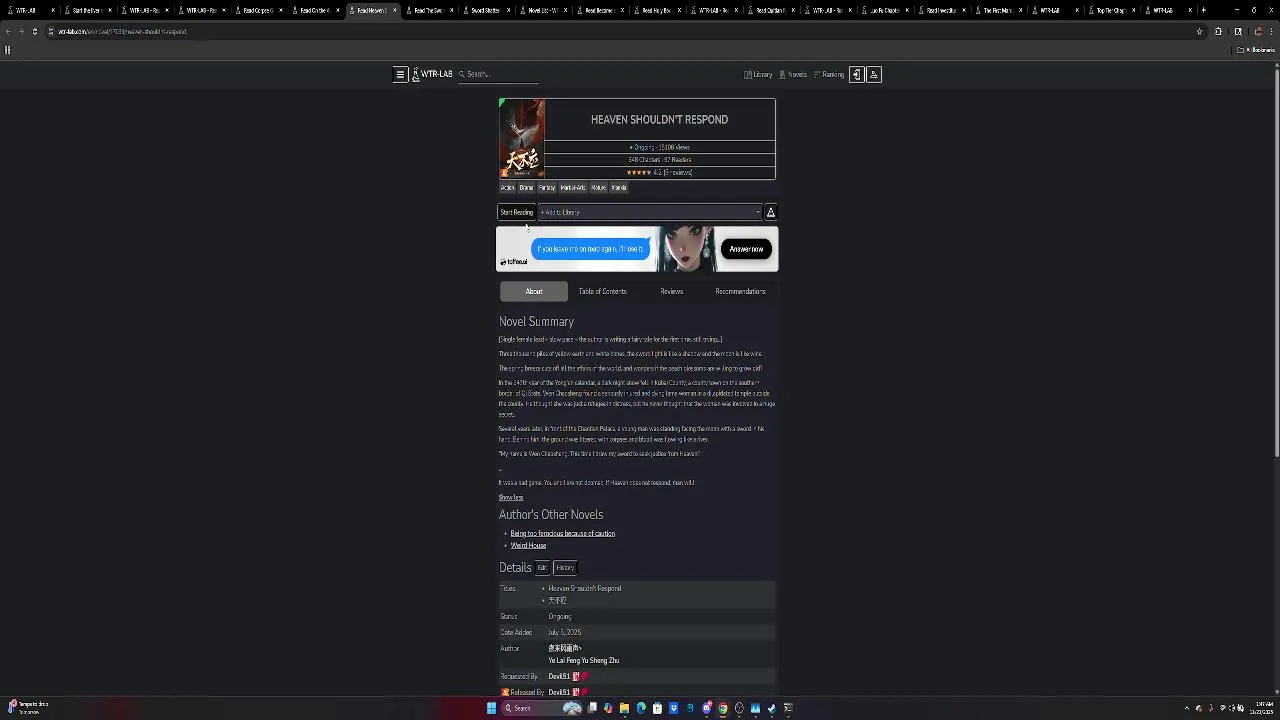This screenshot has width=1280, height=720.
Task: Expand the Add to Library dropdown
Action: coord(650,212)
